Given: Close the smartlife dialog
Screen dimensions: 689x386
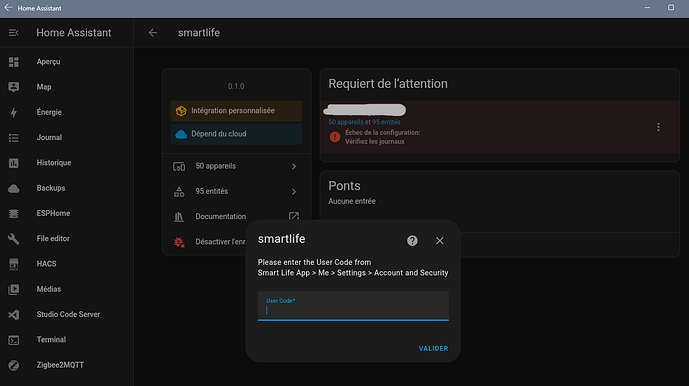Looking at the screenshot, I should 439,240.
